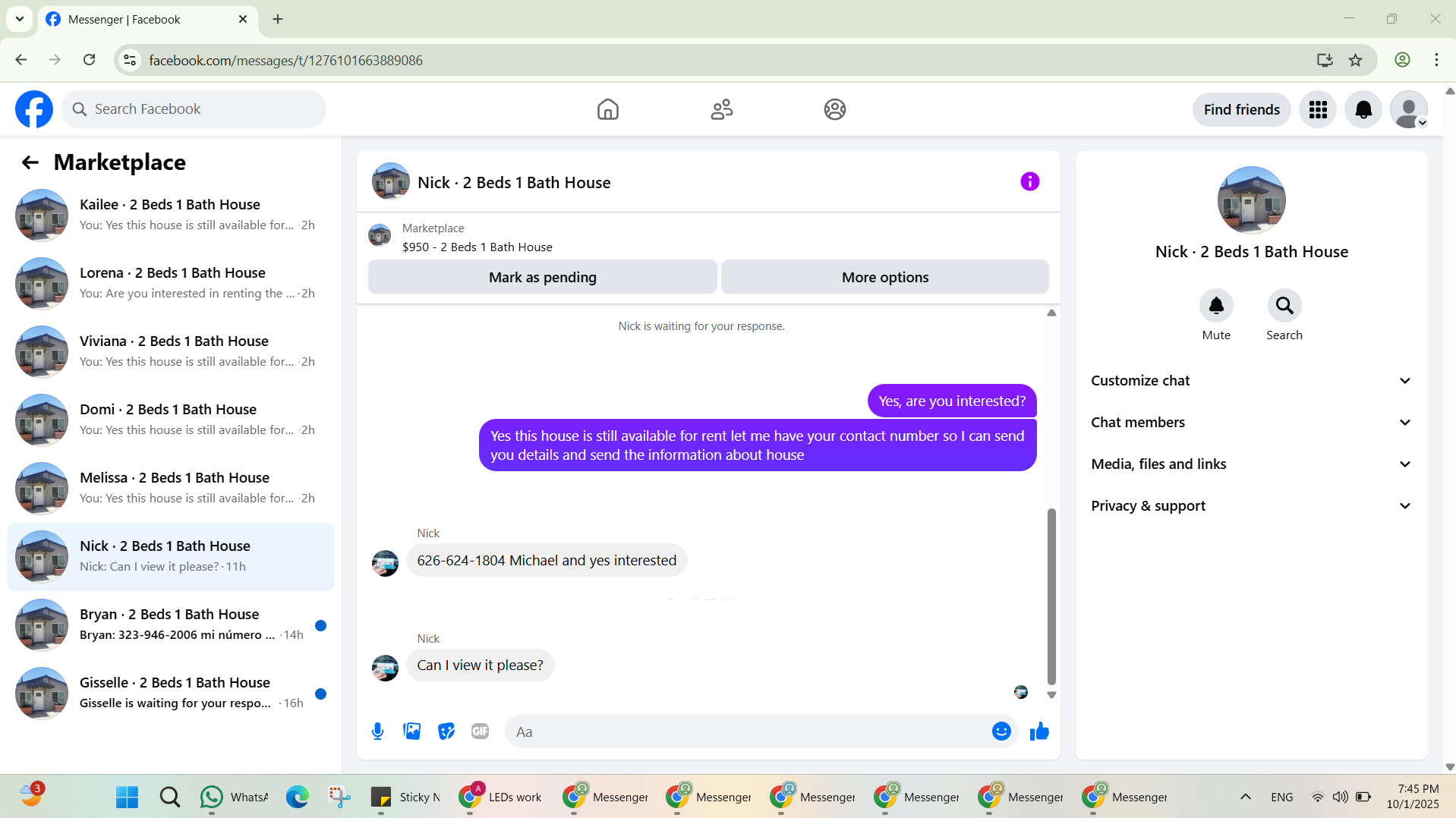Open Chrome profile icon
The width and height of the screenshot is (1456, 818).
1402,60
